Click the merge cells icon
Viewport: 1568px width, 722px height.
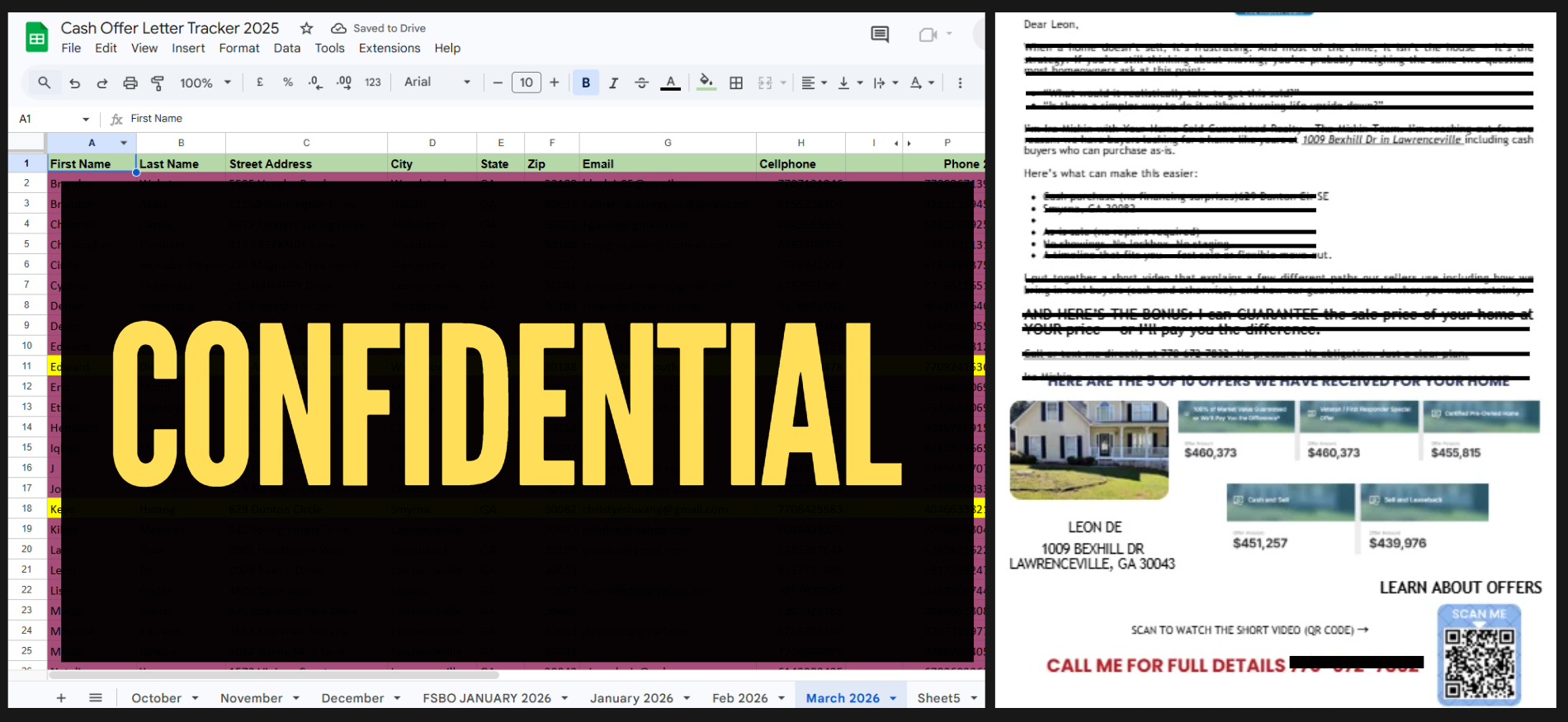click(765, 83)
